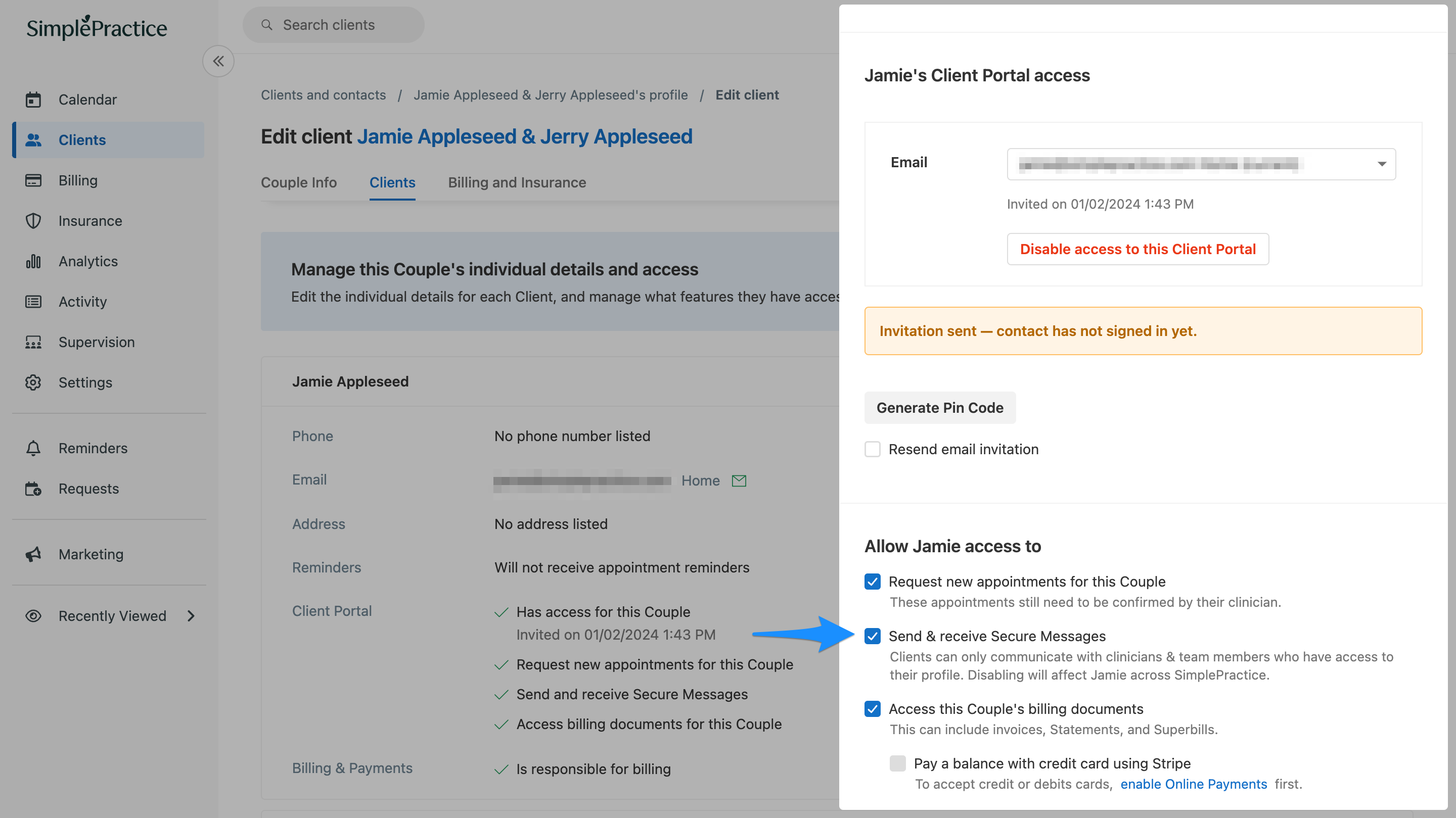Uncheck Request new appointments for this Couple

click(872, 582)
